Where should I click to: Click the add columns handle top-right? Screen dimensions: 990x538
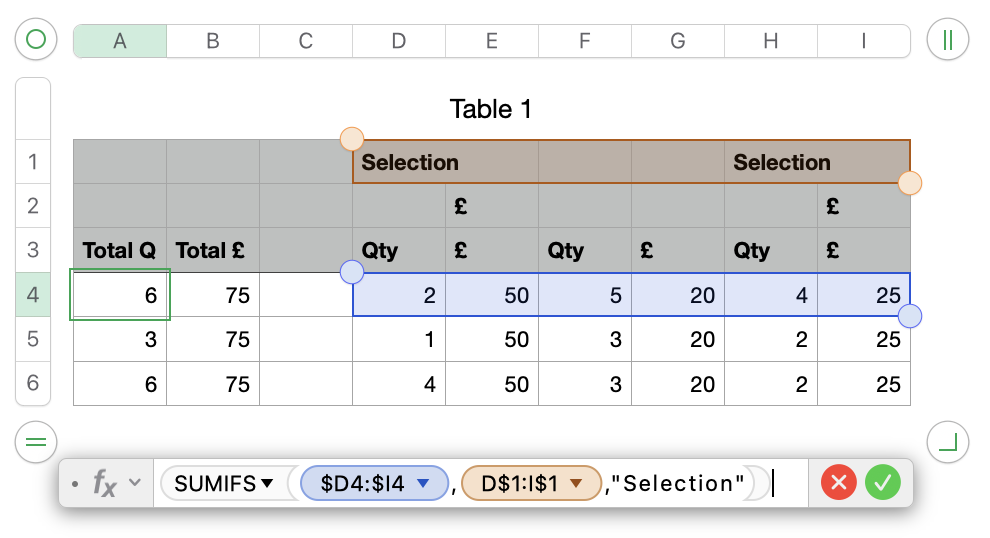tap(946, 40)
